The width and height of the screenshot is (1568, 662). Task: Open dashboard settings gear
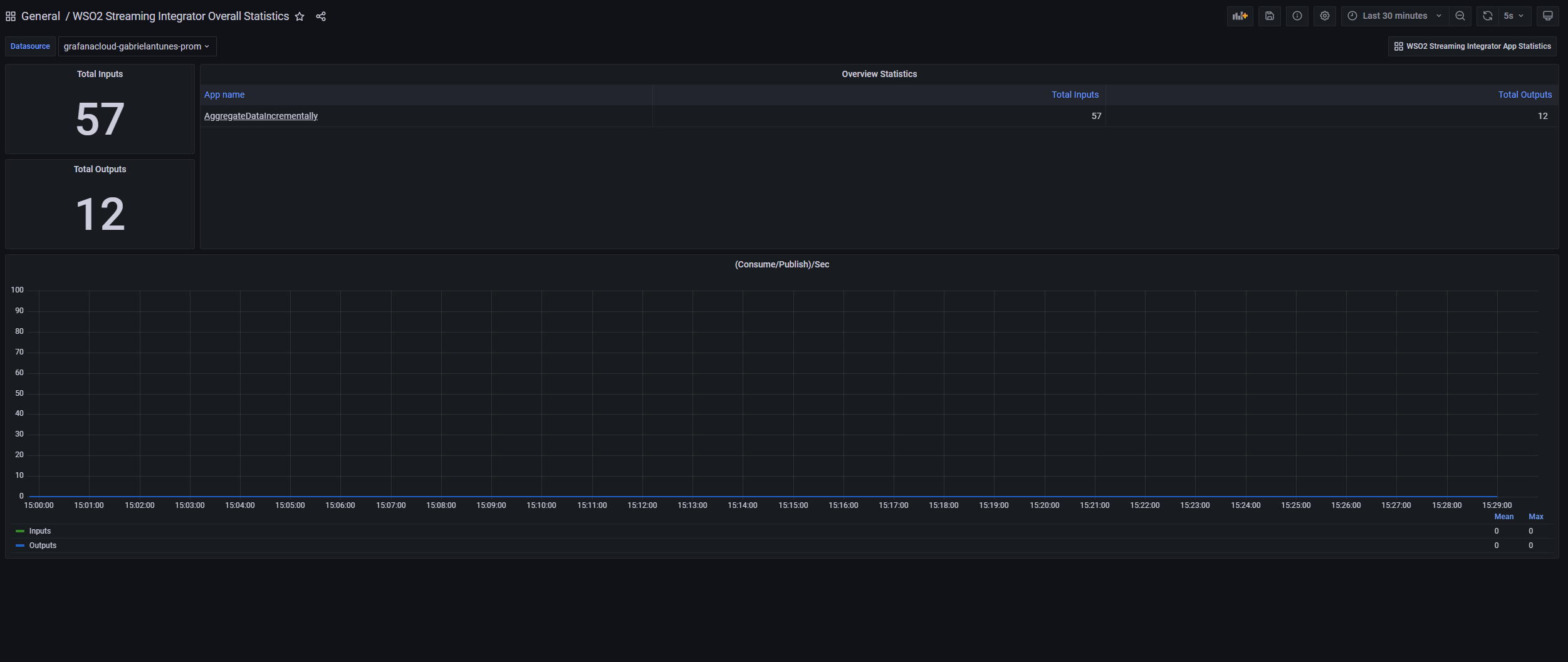point(1324,16)
